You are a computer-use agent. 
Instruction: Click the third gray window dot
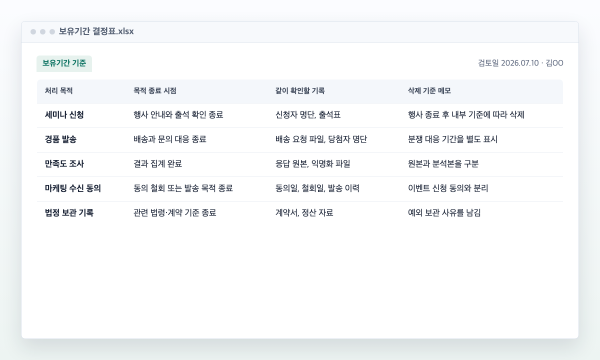pos(52,32)
